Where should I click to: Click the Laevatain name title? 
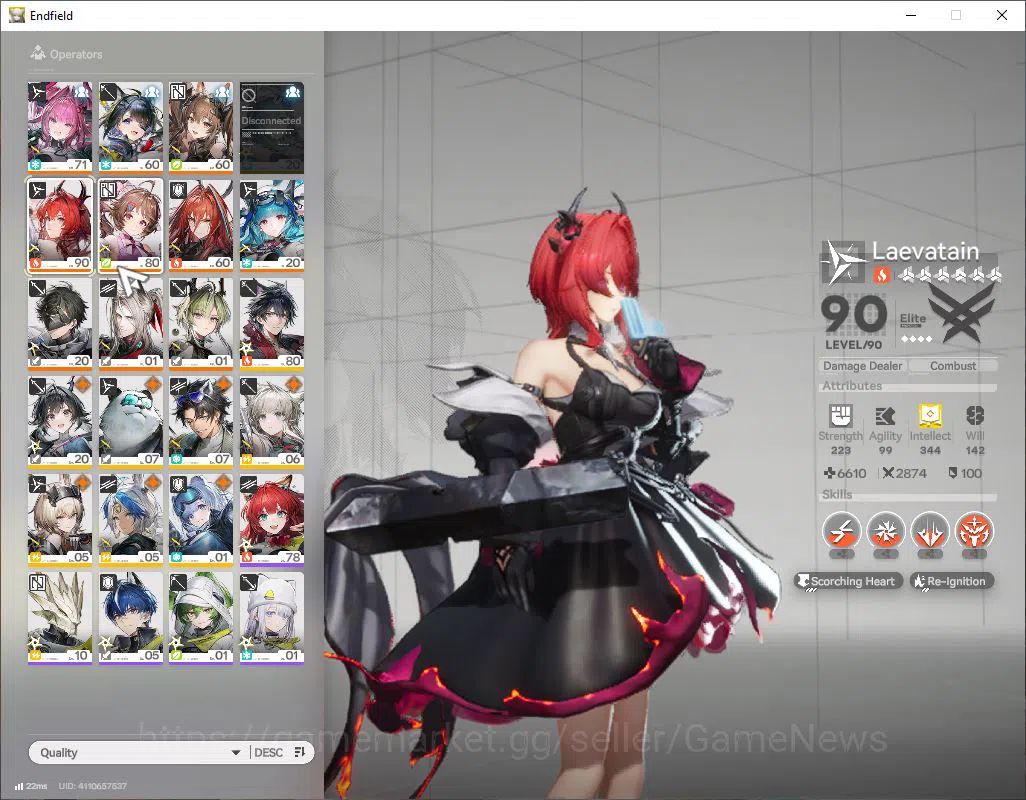[x=925, y=251]
